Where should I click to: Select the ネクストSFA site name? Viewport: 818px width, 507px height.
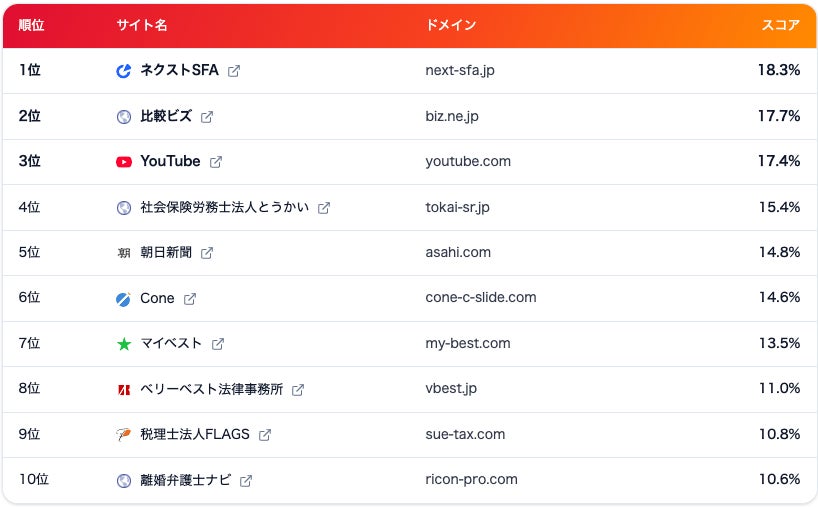click(179, 70)
